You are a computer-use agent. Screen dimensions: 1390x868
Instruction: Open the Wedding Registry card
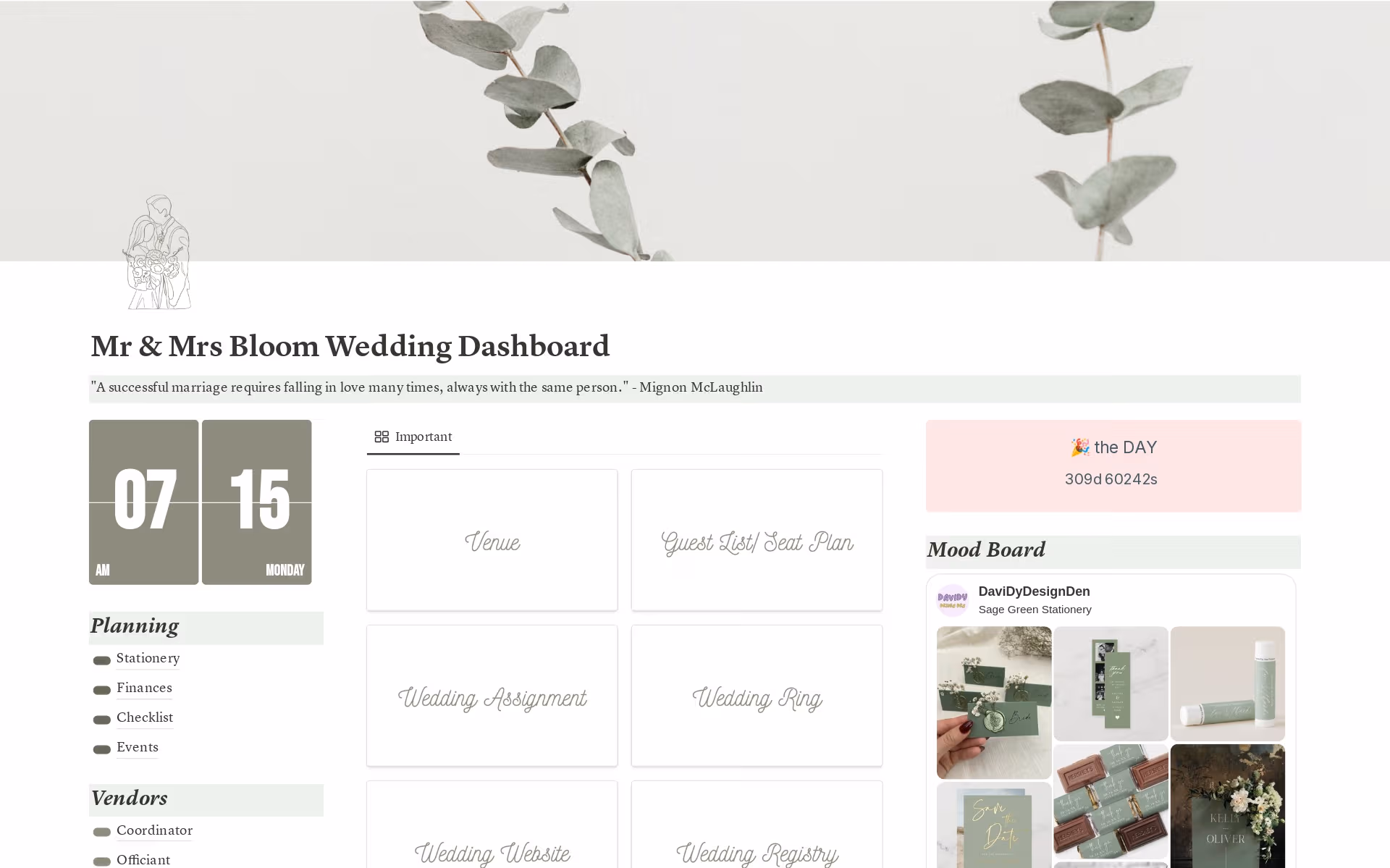pos(757,825)
